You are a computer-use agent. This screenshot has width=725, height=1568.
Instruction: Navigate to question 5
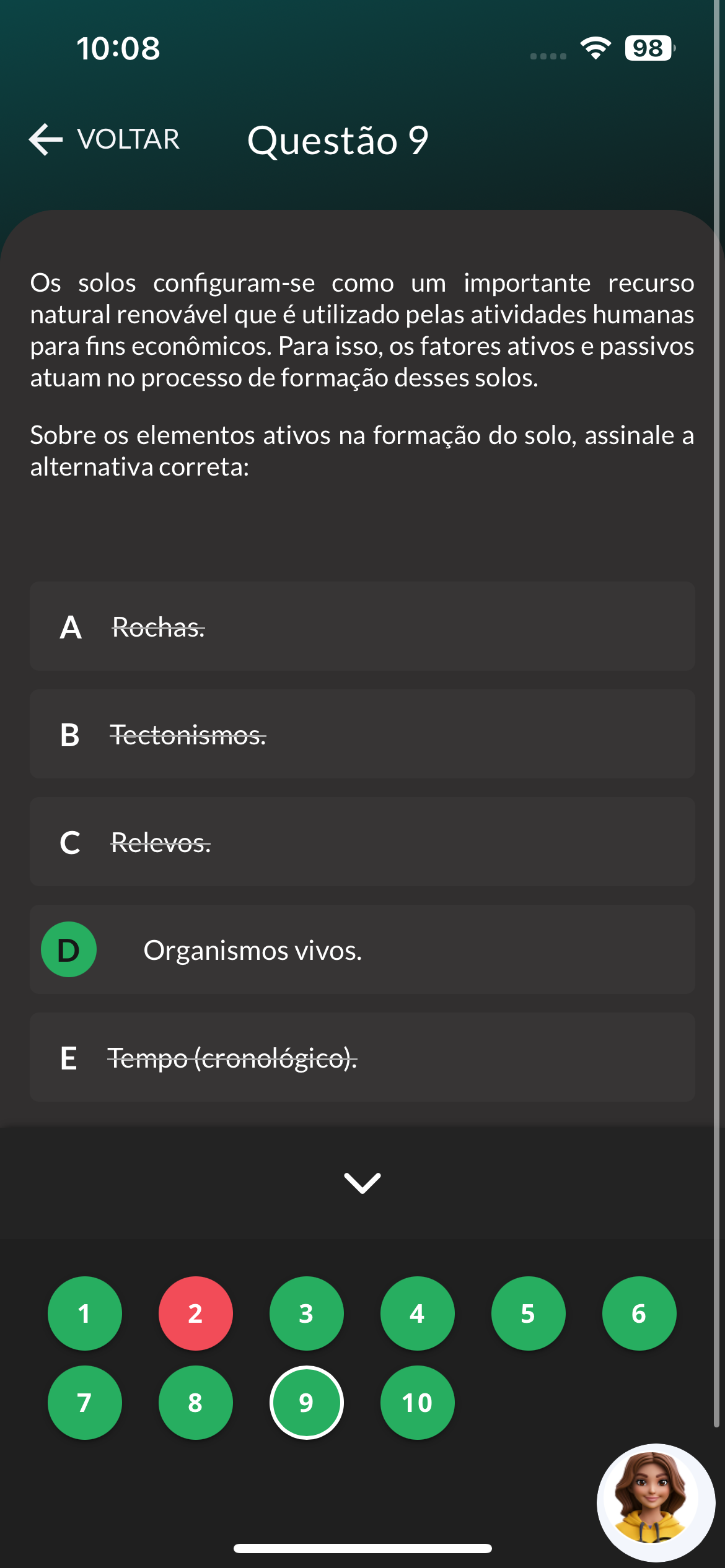(x=528, y=1313)
